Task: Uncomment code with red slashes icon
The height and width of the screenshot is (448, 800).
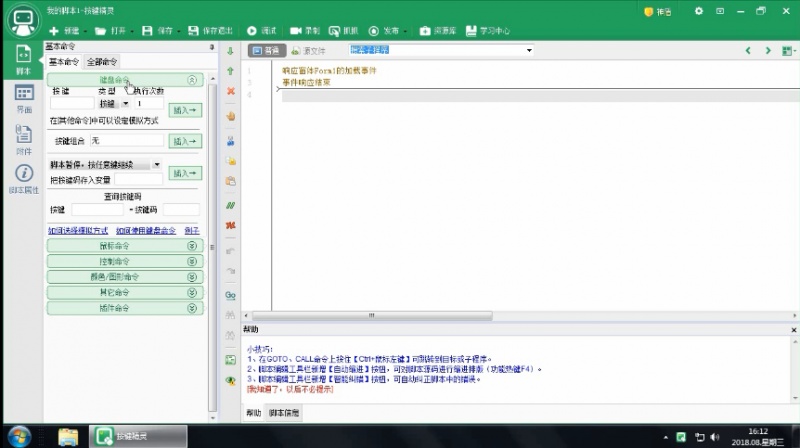Action: [x=231, y=225]
